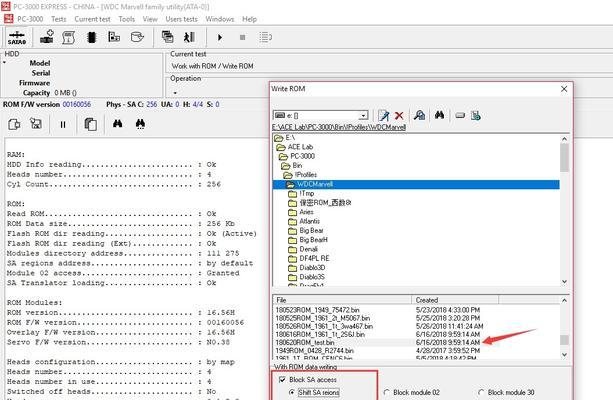Open the HDD passport info icon
The height and width of the screenshot is (400, 613).
(68, 38)
